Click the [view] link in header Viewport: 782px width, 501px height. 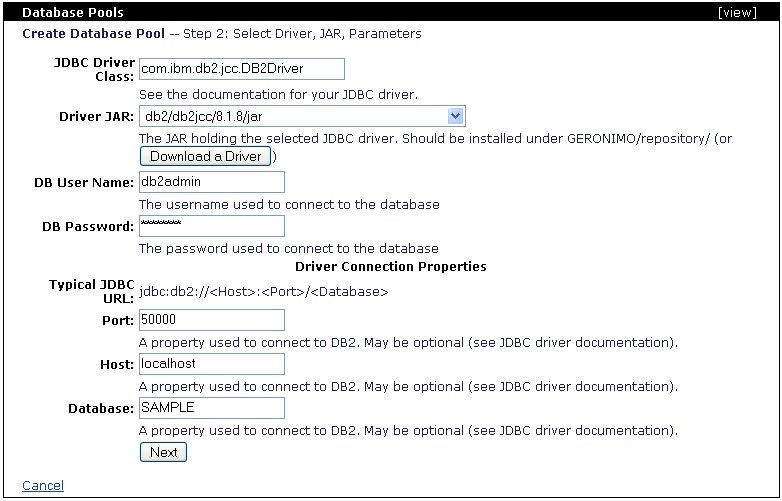[737, 12]
